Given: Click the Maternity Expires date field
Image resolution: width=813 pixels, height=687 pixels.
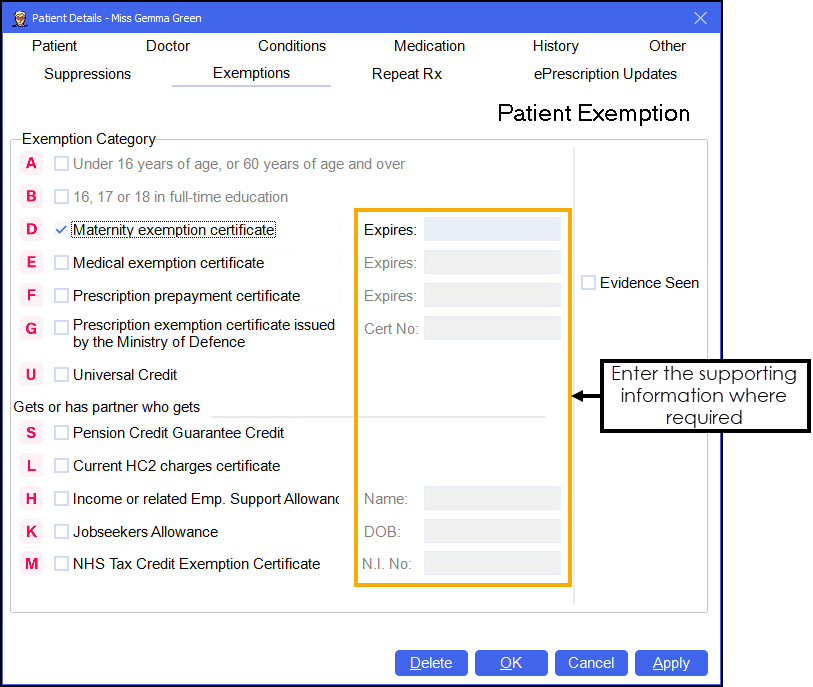Looking at the screenshot, I should tap(492, 230).
